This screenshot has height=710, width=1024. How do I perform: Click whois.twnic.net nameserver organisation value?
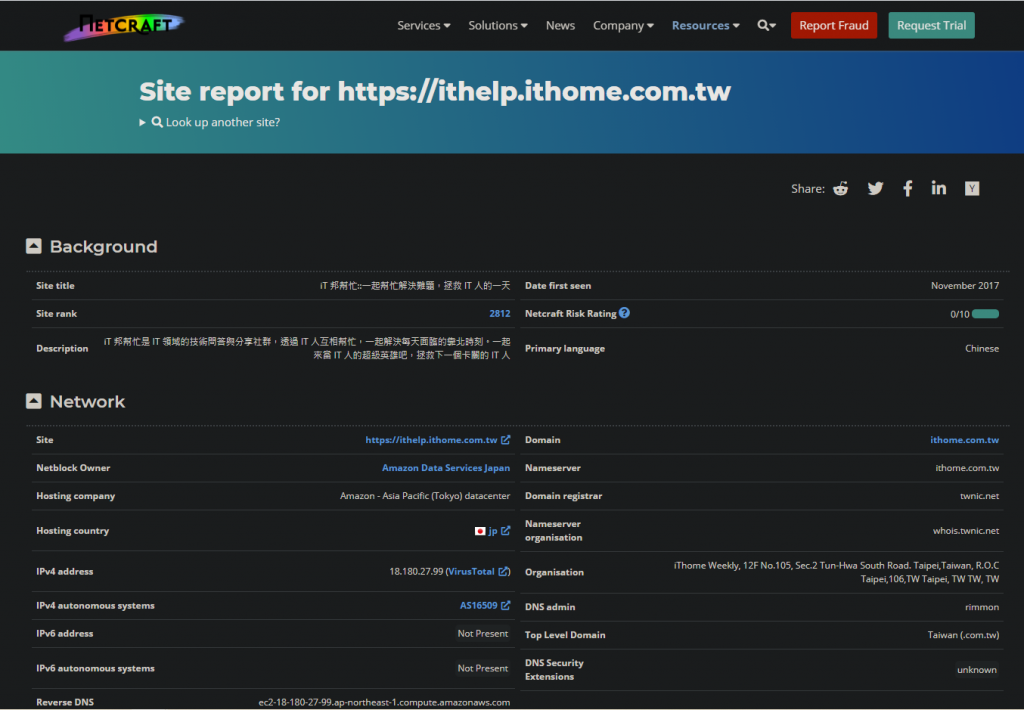pos(966,530)
